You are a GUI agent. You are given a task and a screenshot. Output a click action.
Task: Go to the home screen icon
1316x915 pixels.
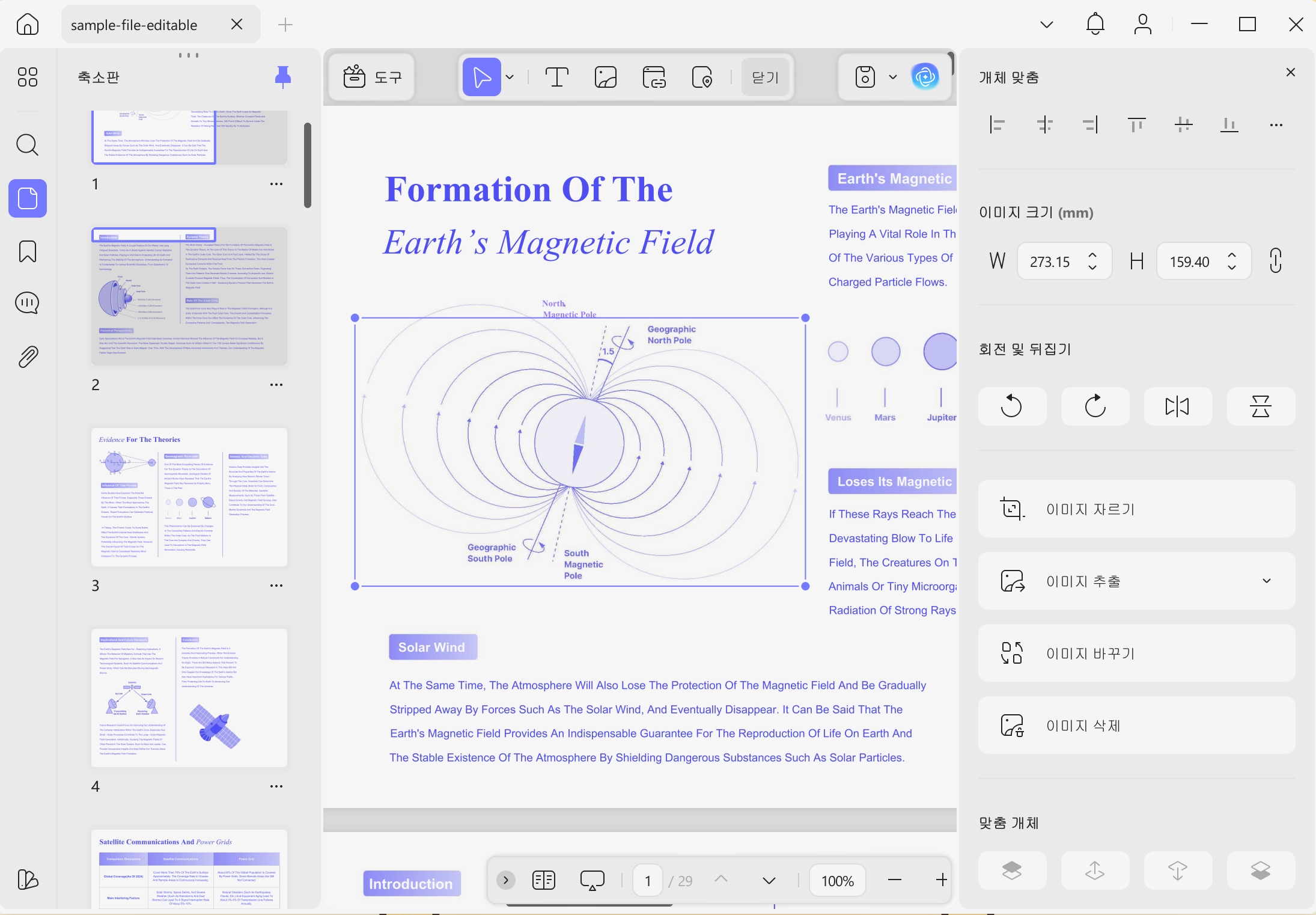[28, 25]
